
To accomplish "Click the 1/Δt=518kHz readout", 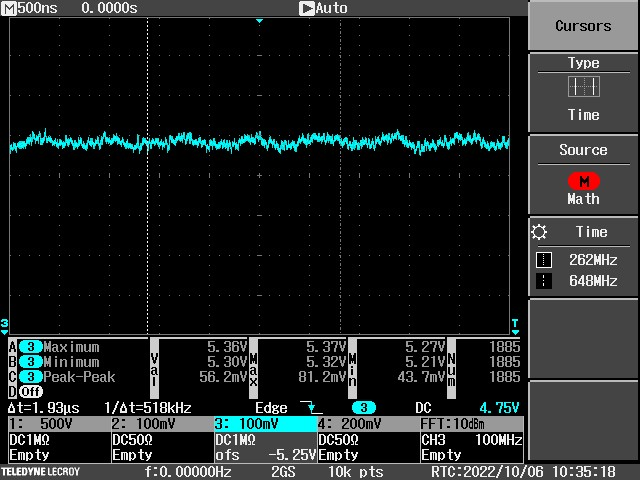I will pos(148,408).
